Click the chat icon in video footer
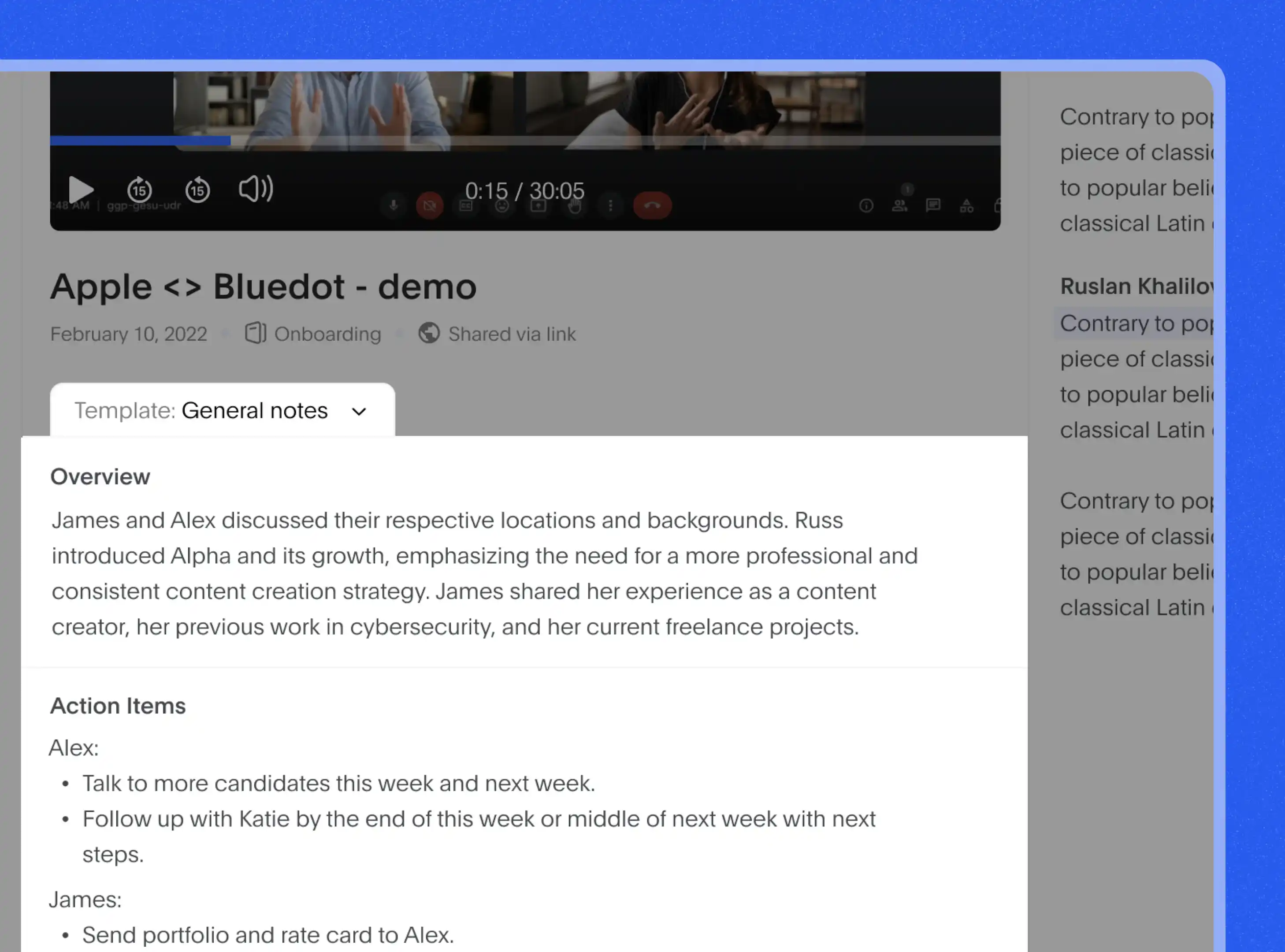Screen dimensions: 1285x952 [x=933, y=206]
